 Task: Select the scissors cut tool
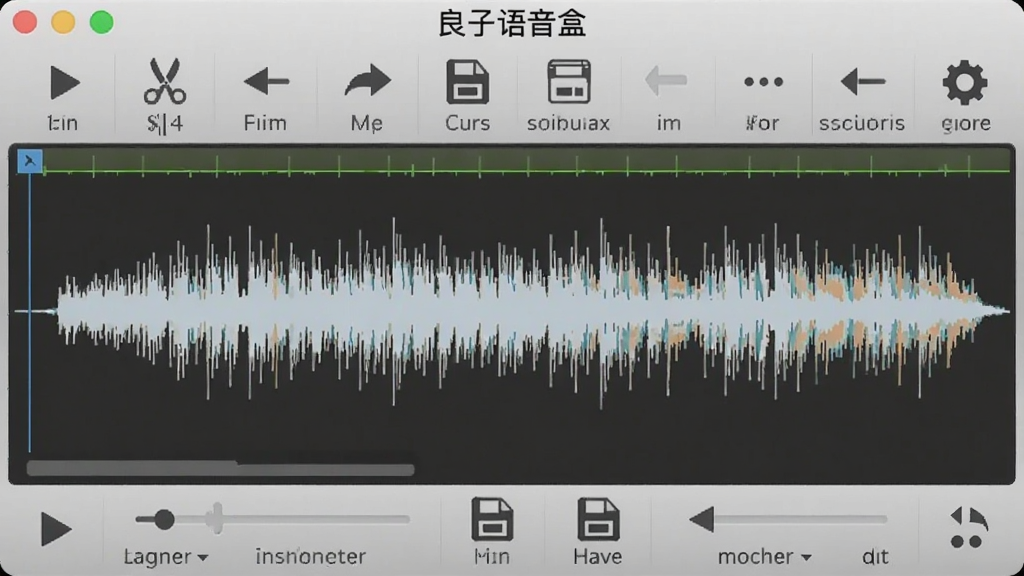coord(165,82)
